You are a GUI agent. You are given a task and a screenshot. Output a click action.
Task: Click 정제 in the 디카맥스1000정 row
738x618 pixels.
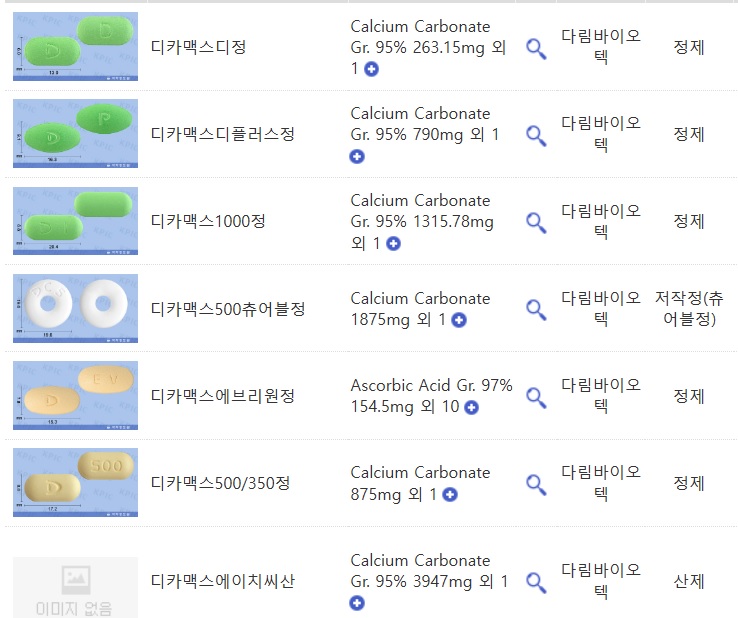tap(689, 221)
